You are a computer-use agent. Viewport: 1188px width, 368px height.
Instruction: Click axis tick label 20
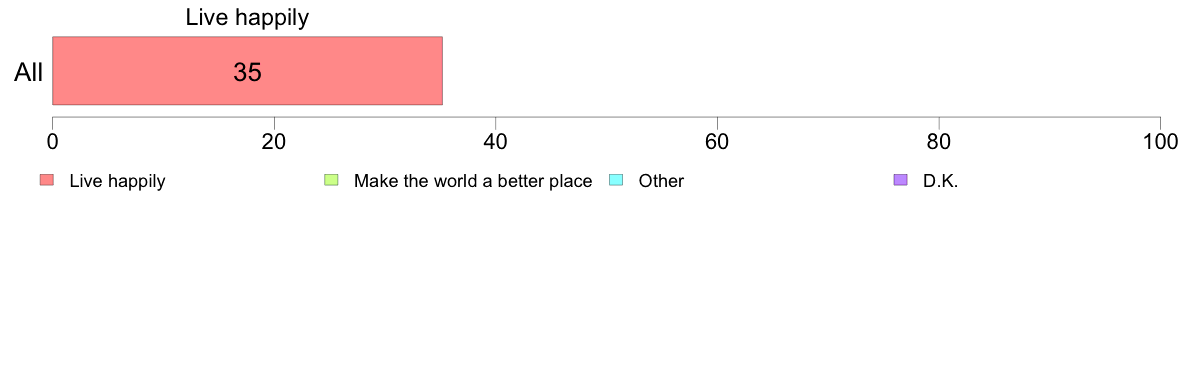click(274, 142)
